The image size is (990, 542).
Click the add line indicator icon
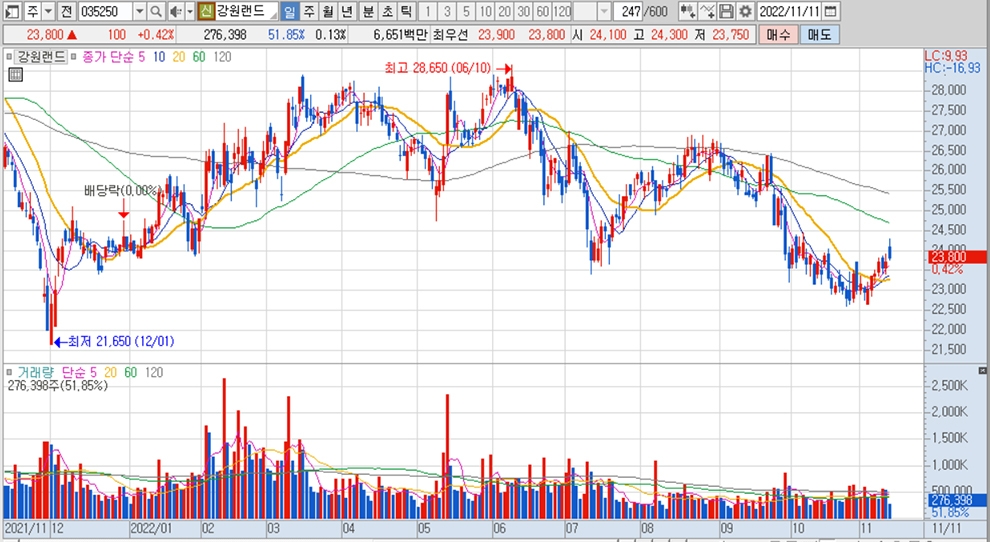(x=708, y=11)
